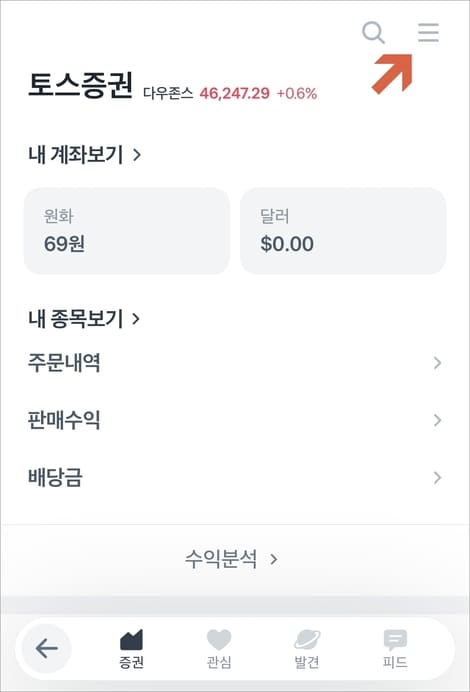Switch to the 피드 tab label

pos(395,662)
